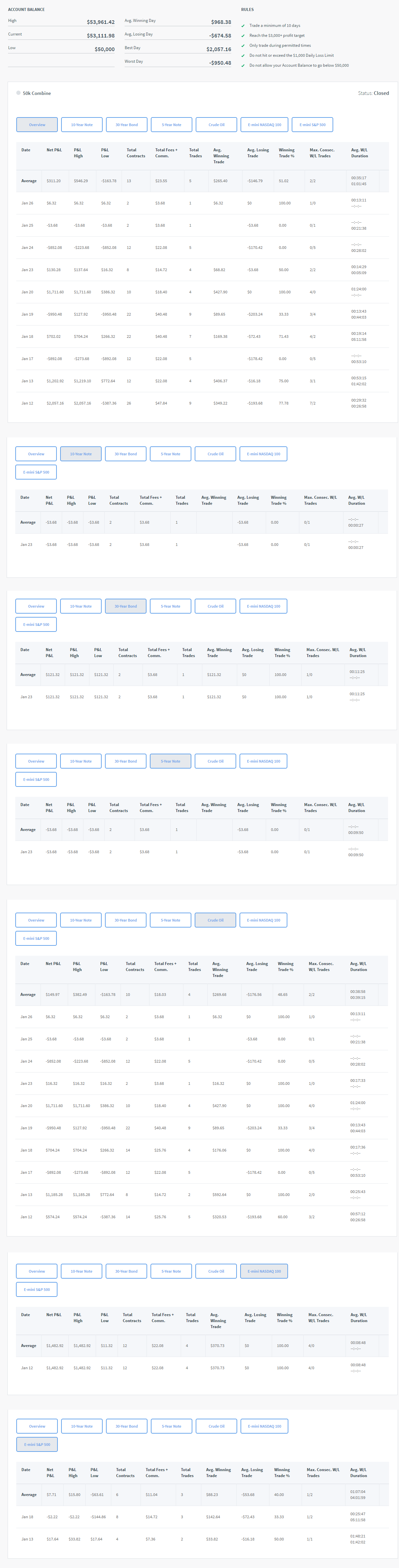Viewport: 399px width, 1568px height.
Task: Click the High account balance value $53,961.42
Action: [x=101, y=22]
